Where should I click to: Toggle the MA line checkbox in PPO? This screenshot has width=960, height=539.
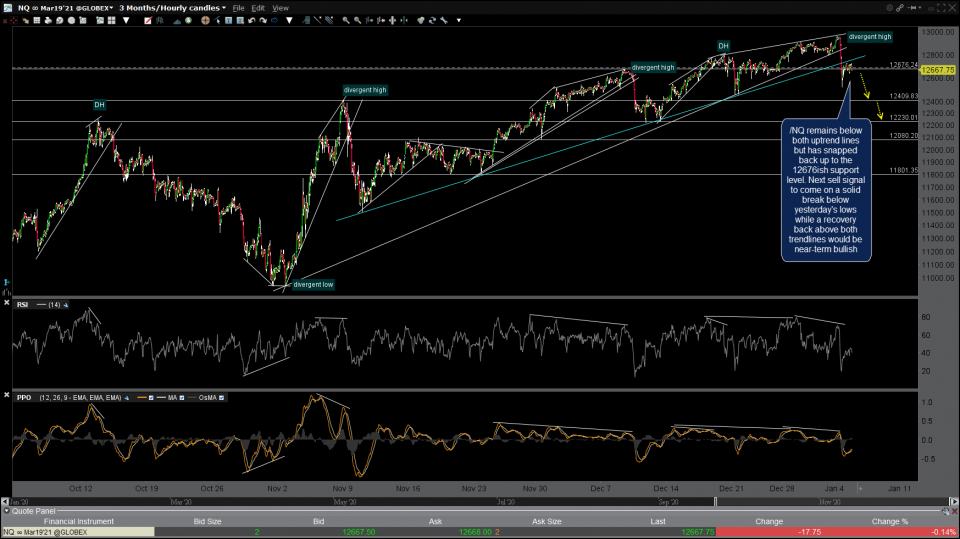(181, 398)
